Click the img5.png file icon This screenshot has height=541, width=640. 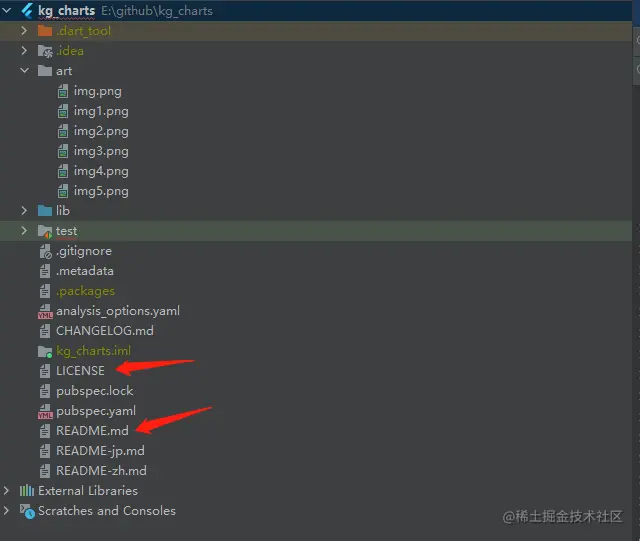[63, 191]
